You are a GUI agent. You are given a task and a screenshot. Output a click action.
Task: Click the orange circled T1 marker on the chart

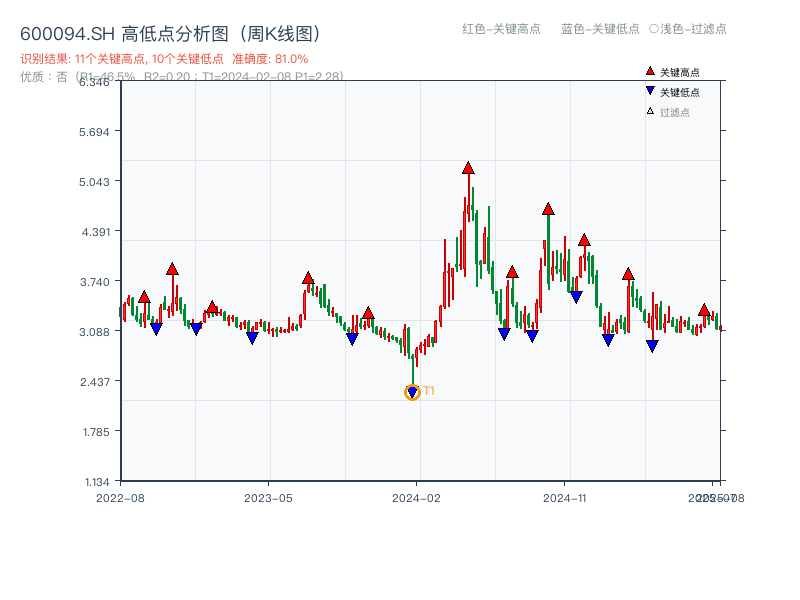pos(411,392)
